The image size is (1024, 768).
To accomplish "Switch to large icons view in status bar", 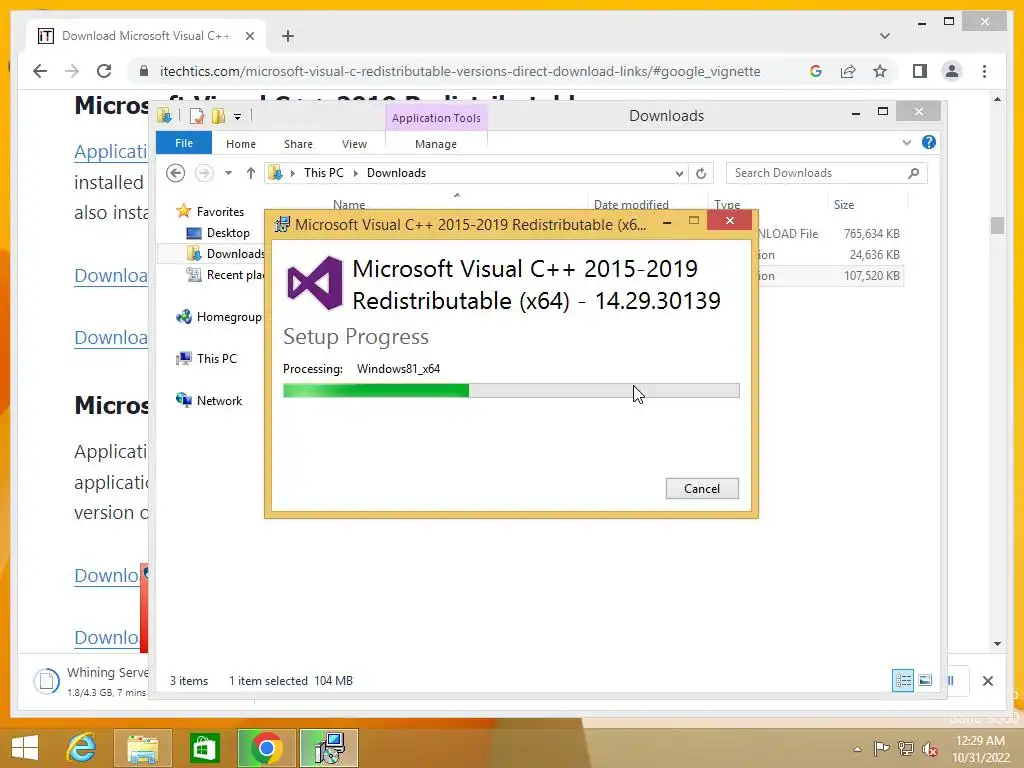I will pos(925,680).
